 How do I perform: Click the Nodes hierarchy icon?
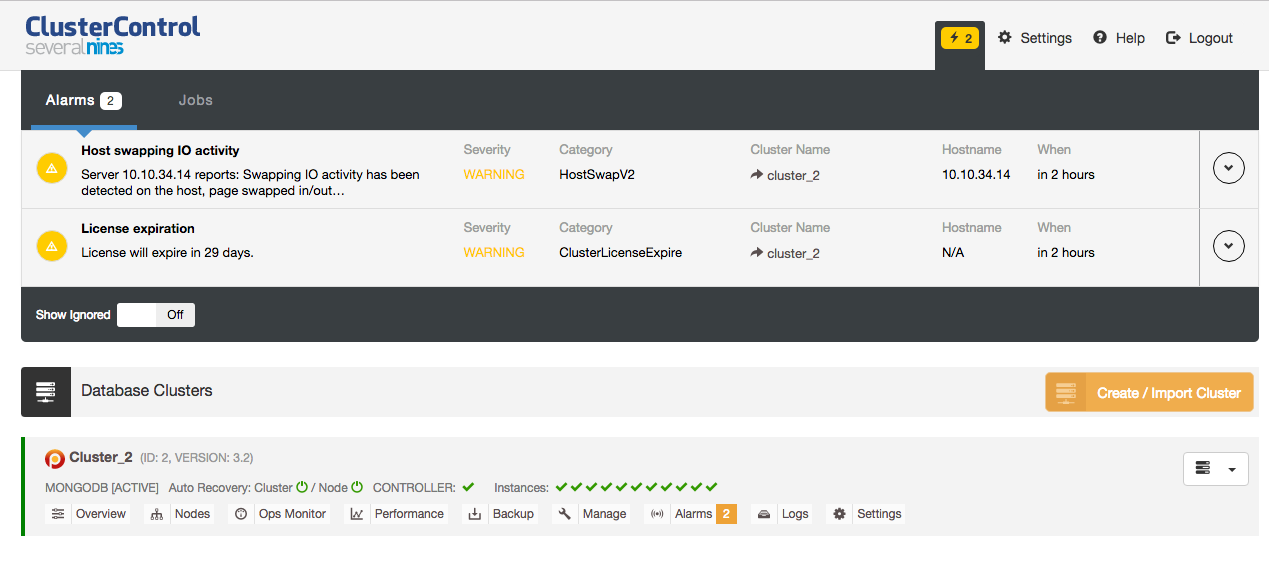(156, 514)
